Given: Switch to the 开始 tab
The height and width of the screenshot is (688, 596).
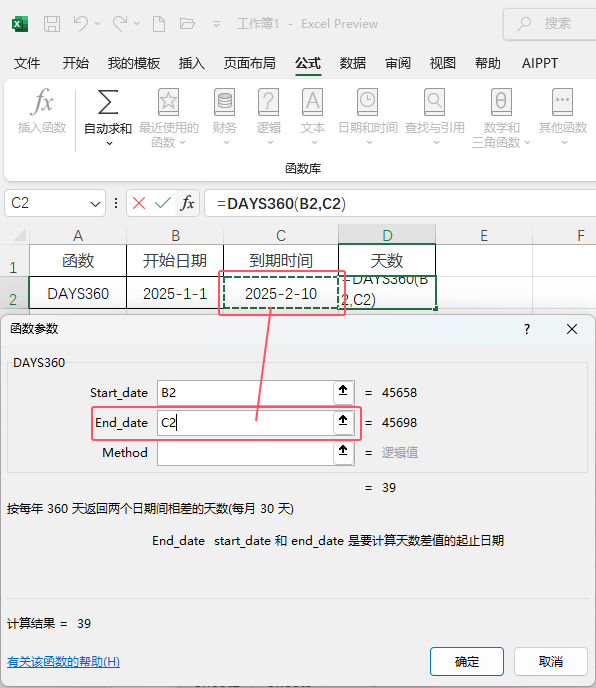Looking at the screenshot, I should 75,63.
